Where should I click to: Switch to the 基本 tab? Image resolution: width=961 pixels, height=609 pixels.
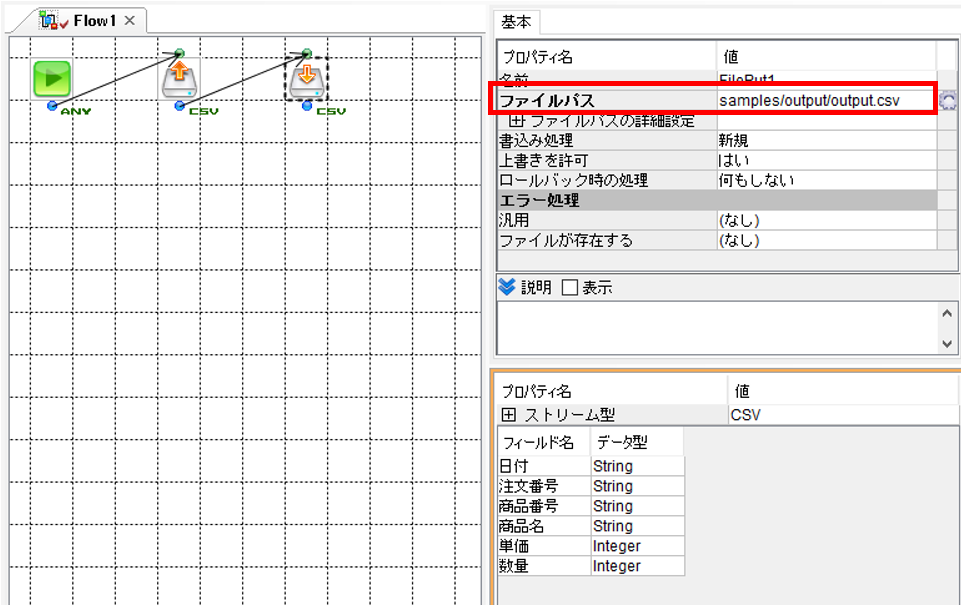point(515,23)
